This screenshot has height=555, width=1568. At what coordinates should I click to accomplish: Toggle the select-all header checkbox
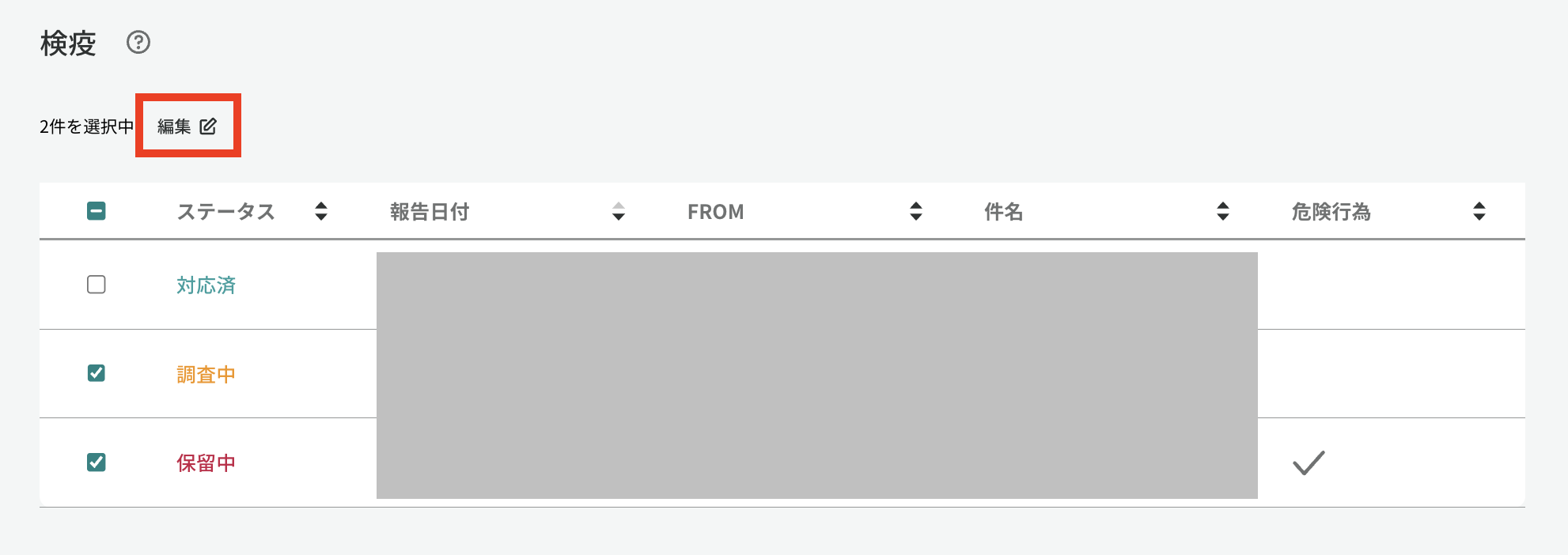click(97, 211)
